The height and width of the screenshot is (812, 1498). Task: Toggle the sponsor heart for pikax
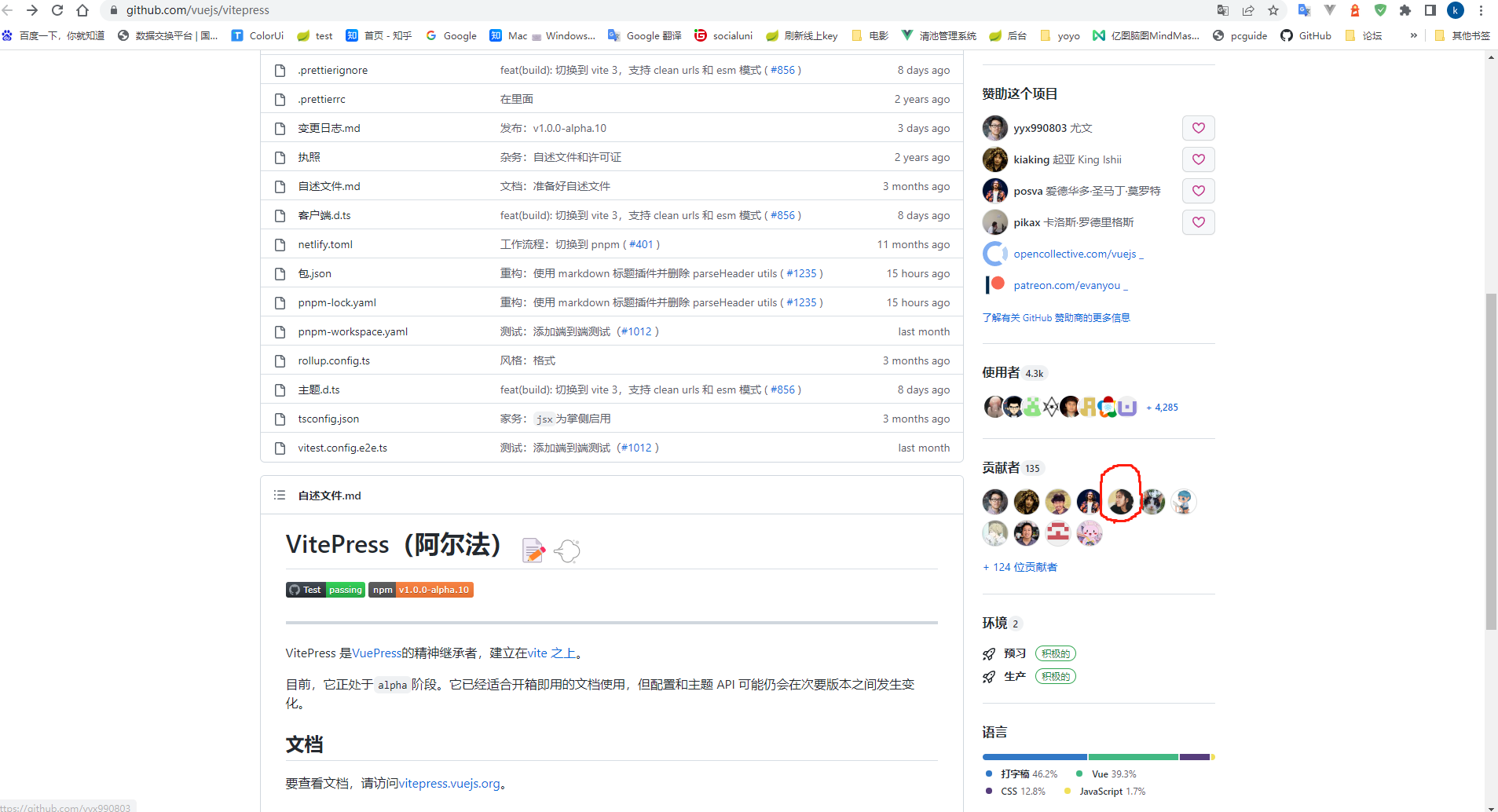coord(1198,222)
